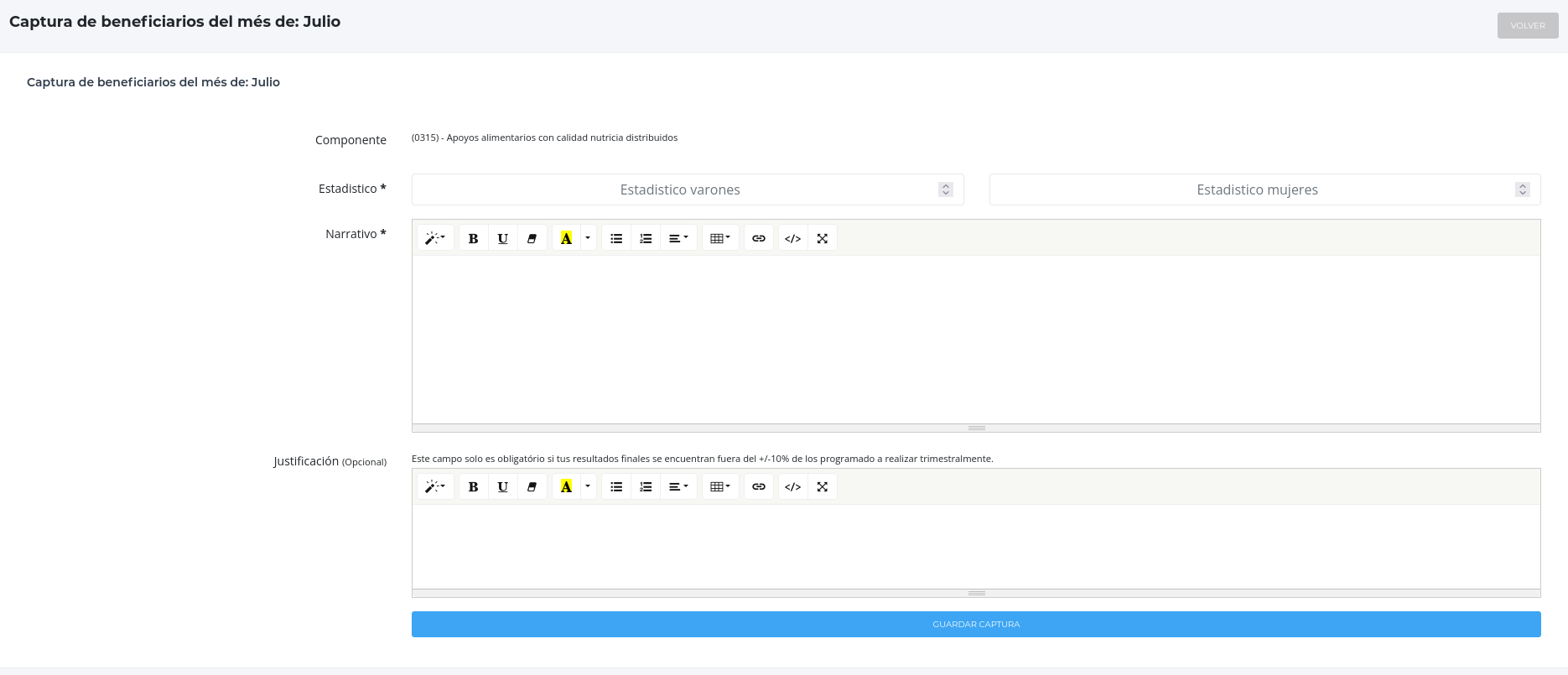Click eraser remove-format icon in Justificación toolbar
The height and width of the screenshot is (675, 1568).
532,486
